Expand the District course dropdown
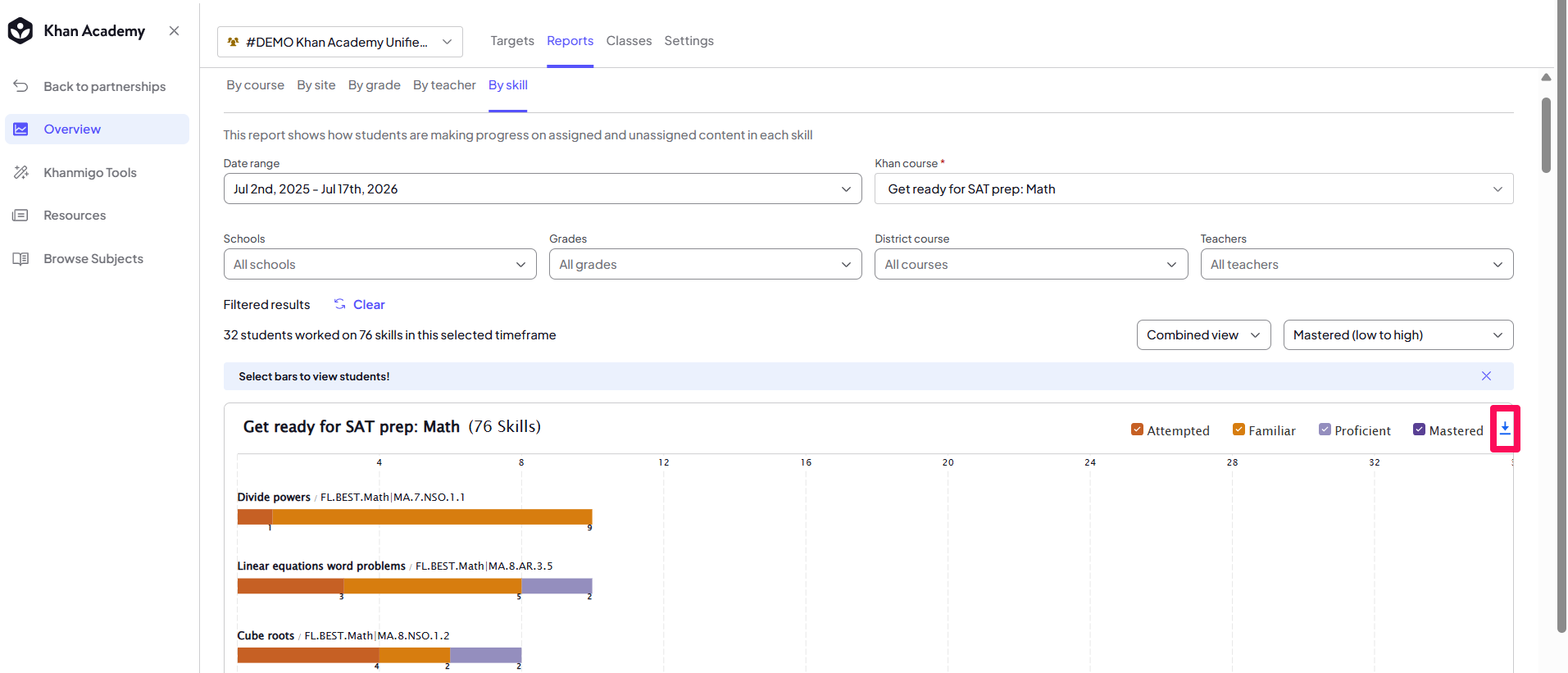Screen dimensions: 1568x673 pyautogui.click(x=1031, y=264)
